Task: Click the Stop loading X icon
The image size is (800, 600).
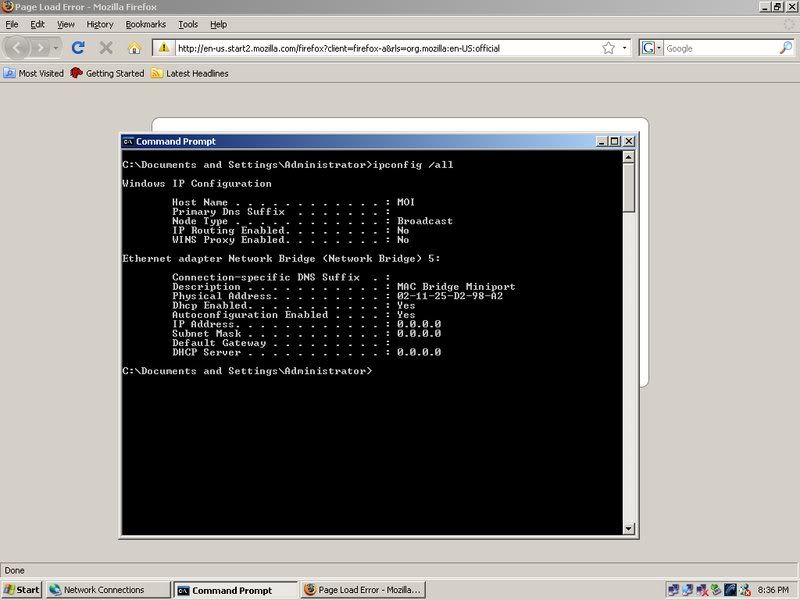Action: [106, 47]
